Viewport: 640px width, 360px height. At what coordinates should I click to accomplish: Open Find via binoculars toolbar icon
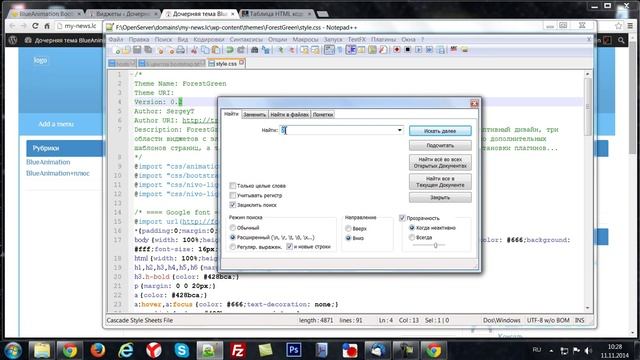(x=254, y=50)
